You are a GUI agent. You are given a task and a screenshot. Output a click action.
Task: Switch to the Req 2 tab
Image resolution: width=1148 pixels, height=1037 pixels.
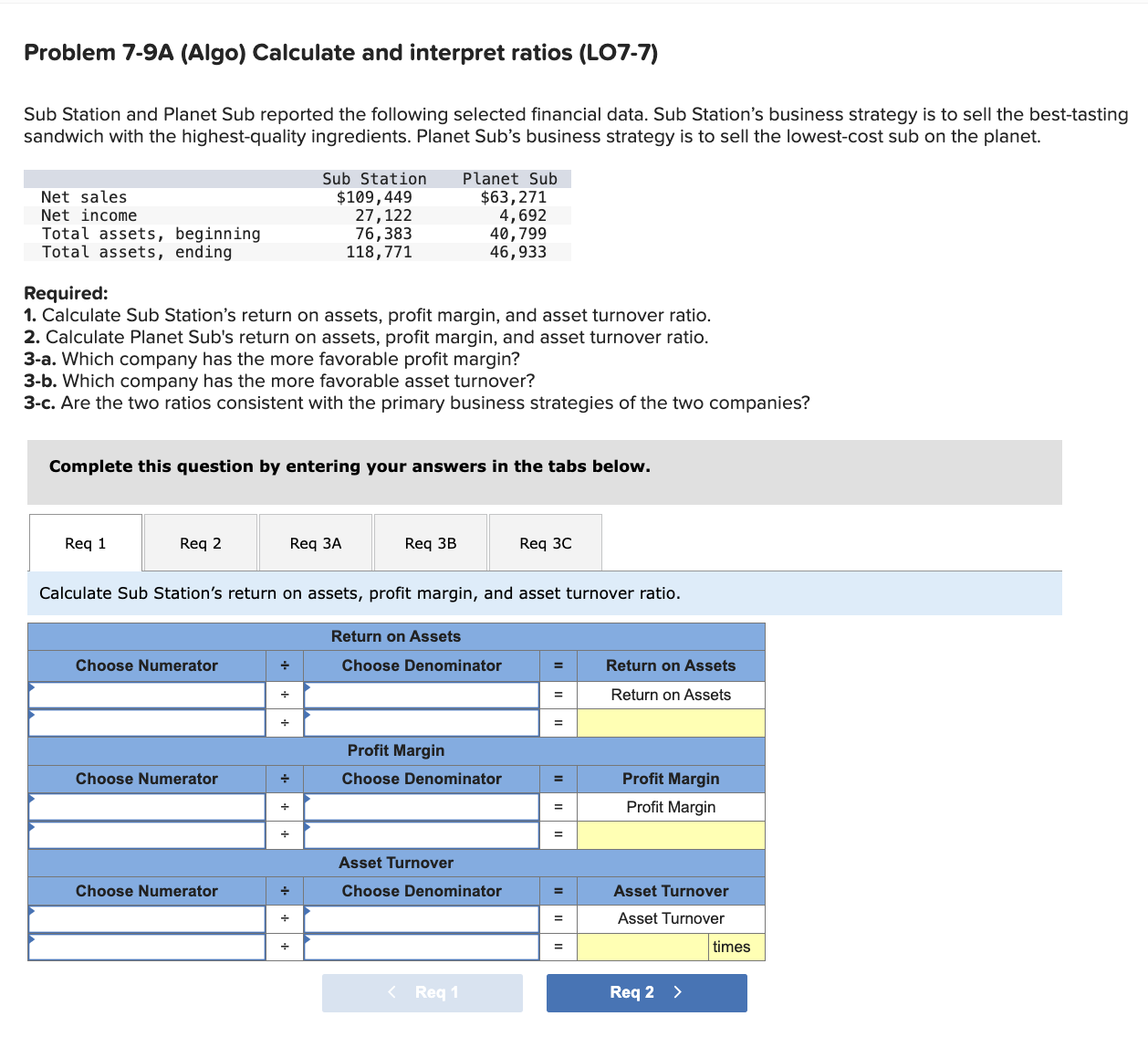pos(200,542)
